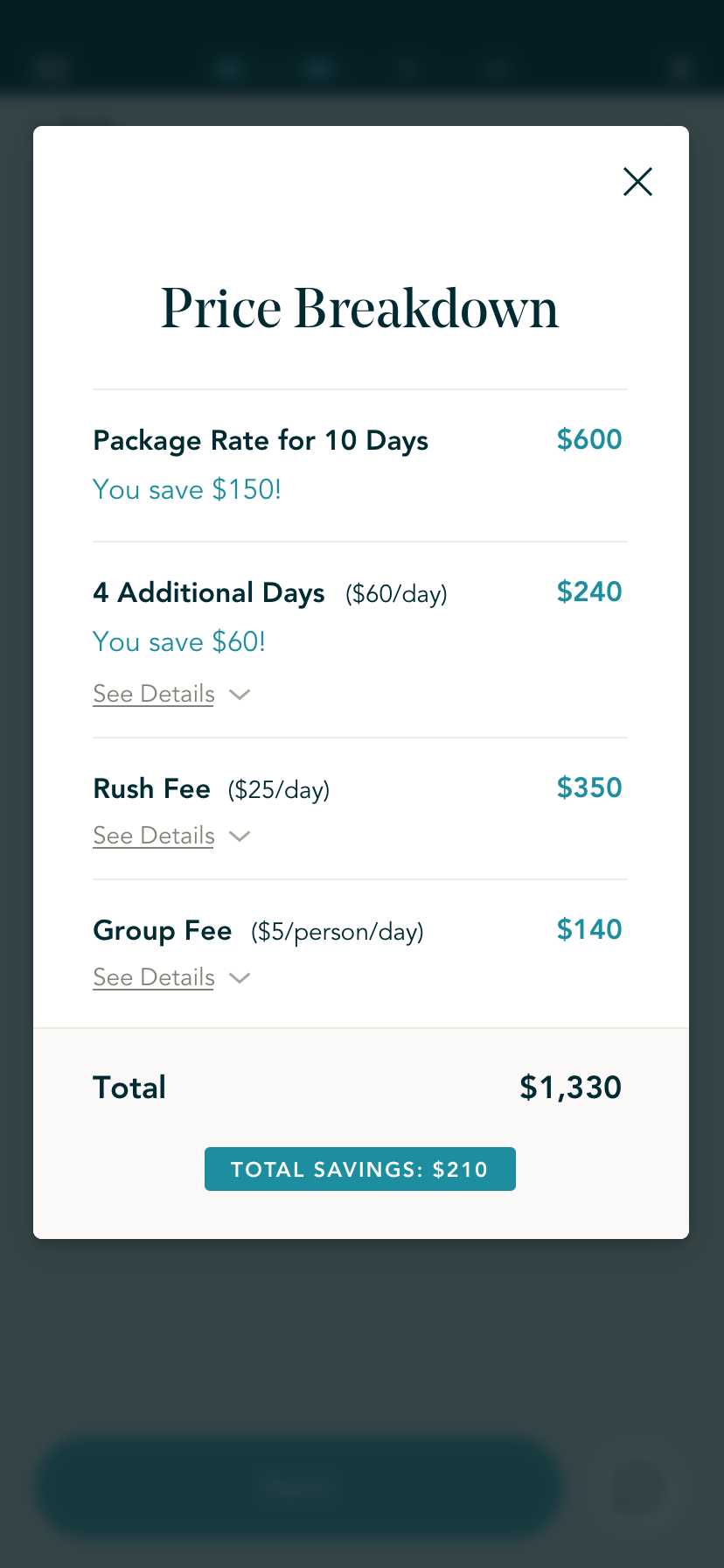Viewport: 724px width, 1568px height.
Task: Click the You save $150! text
Action: coord(187,490)
